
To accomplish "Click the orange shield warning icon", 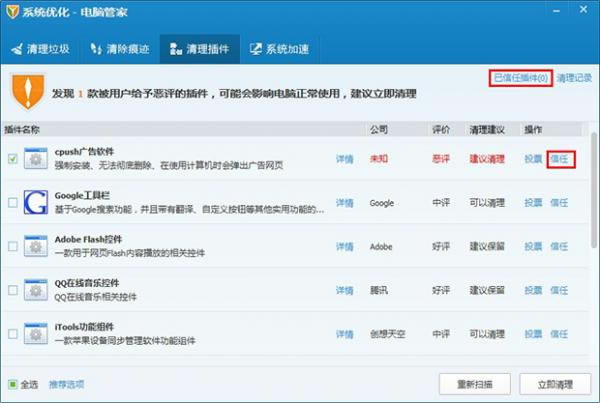I will pyautogui.click(x=28, y=89).
